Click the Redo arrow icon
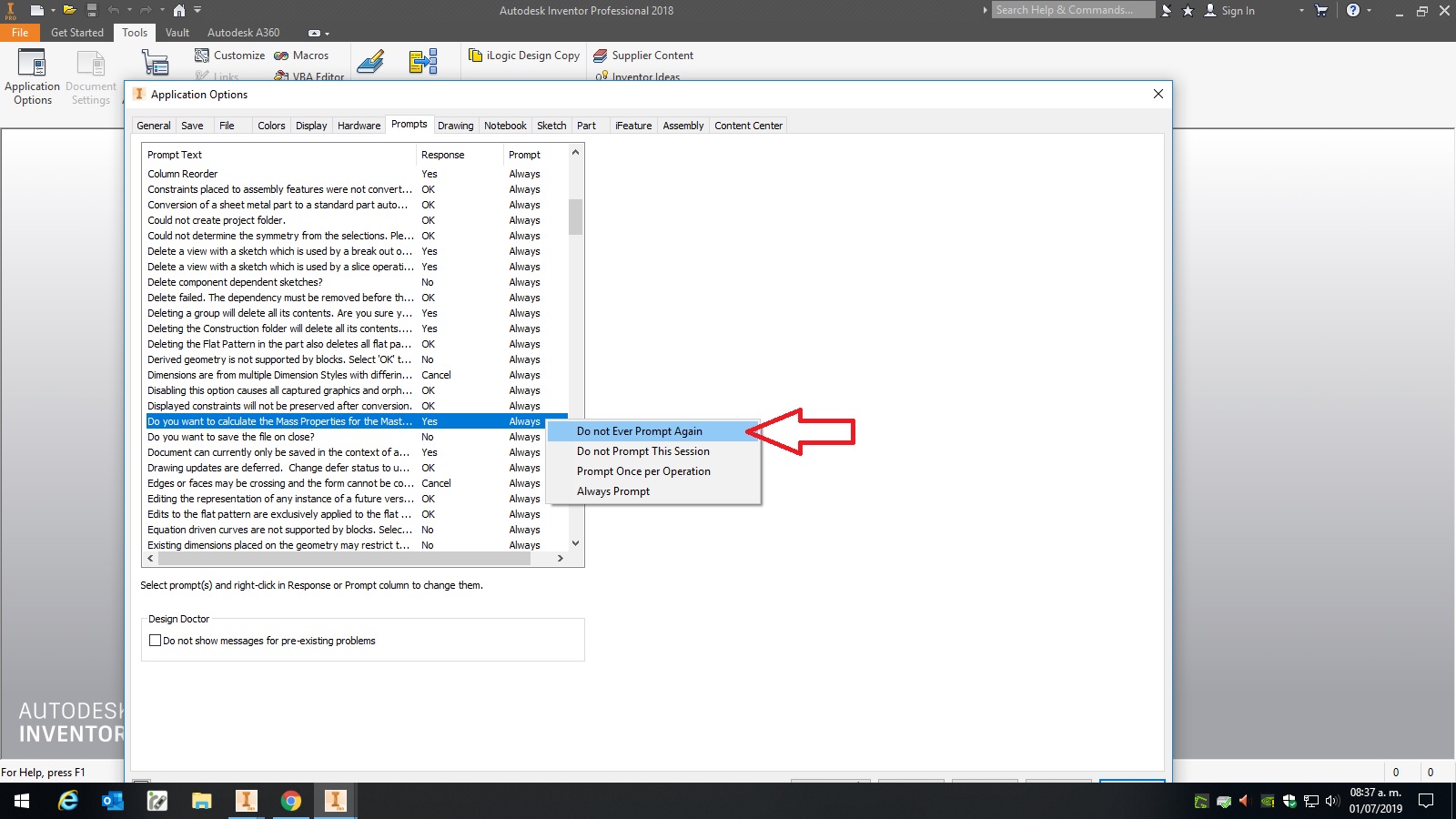Image resolution: width=1456 pixels, height=819 pixels. [144, 10]
